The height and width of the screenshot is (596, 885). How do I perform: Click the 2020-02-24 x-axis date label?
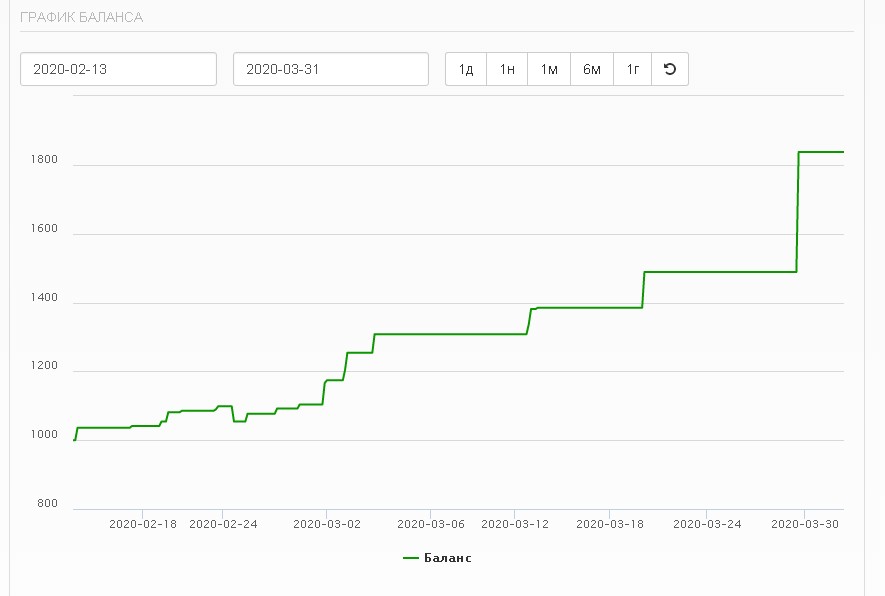pyautogui.click(x=222, y=523)
